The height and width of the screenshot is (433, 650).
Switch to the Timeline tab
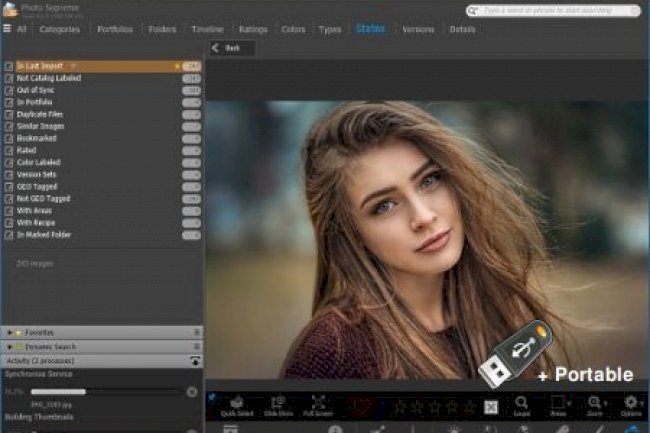208,29
